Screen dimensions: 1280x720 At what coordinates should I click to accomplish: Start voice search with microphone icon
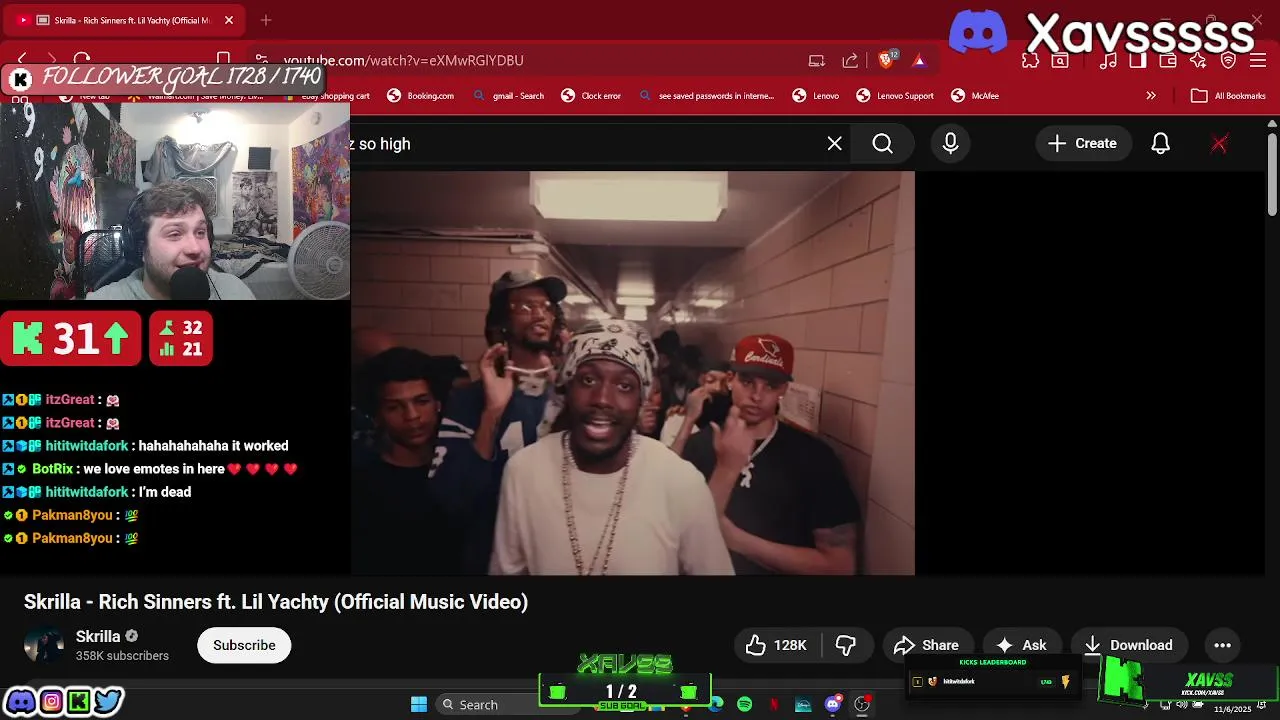(x=950, y=144)
